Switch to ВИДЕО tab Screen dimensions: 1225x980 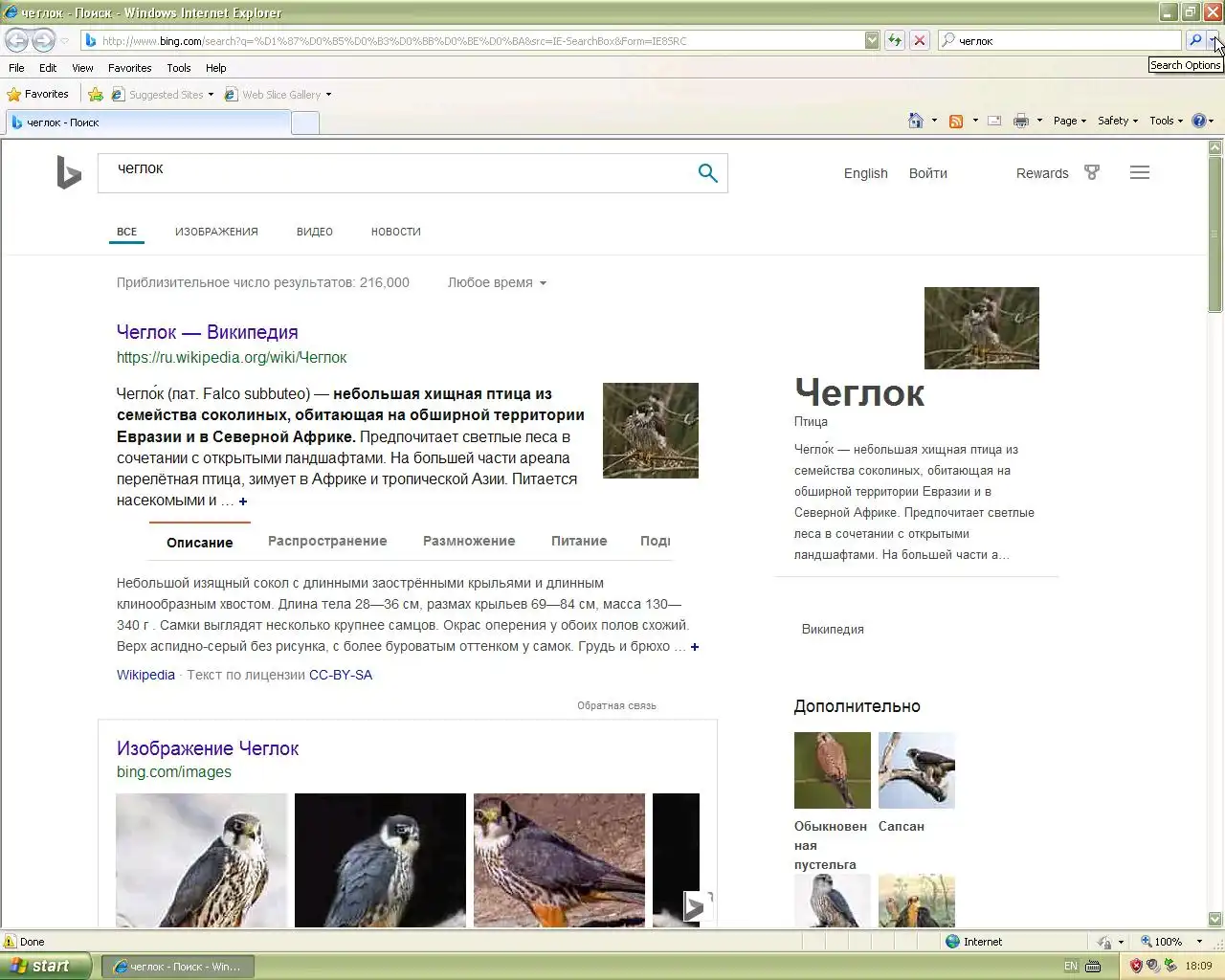pyautogui.click(x=314, y=232)
